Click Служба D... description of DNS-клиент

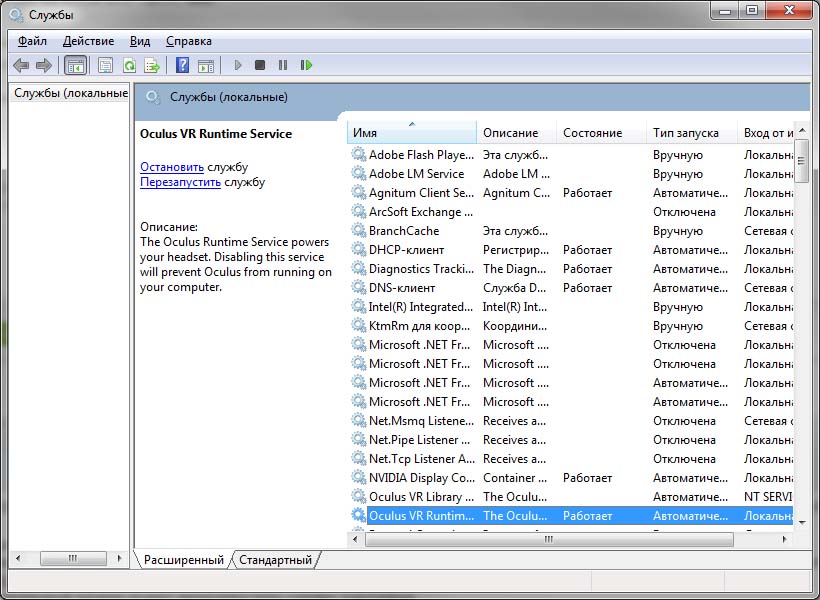point(515,288)
